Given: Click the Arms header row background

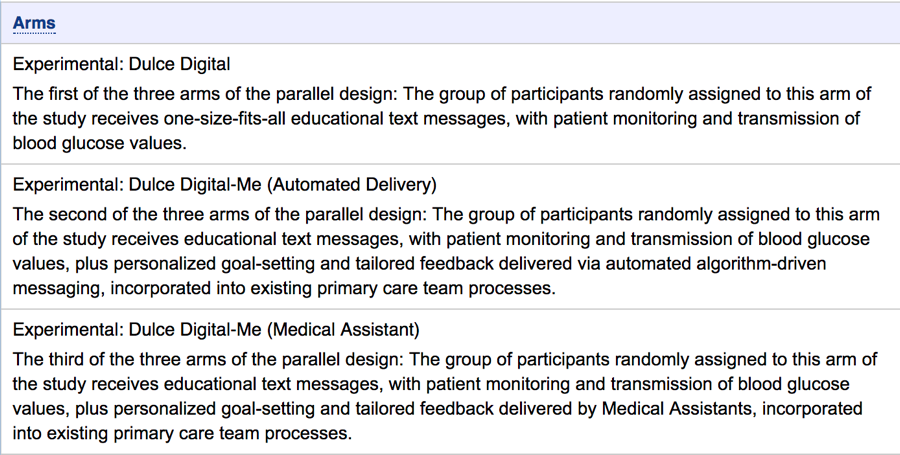Looking at the screenshot, I should click(450, 23).
